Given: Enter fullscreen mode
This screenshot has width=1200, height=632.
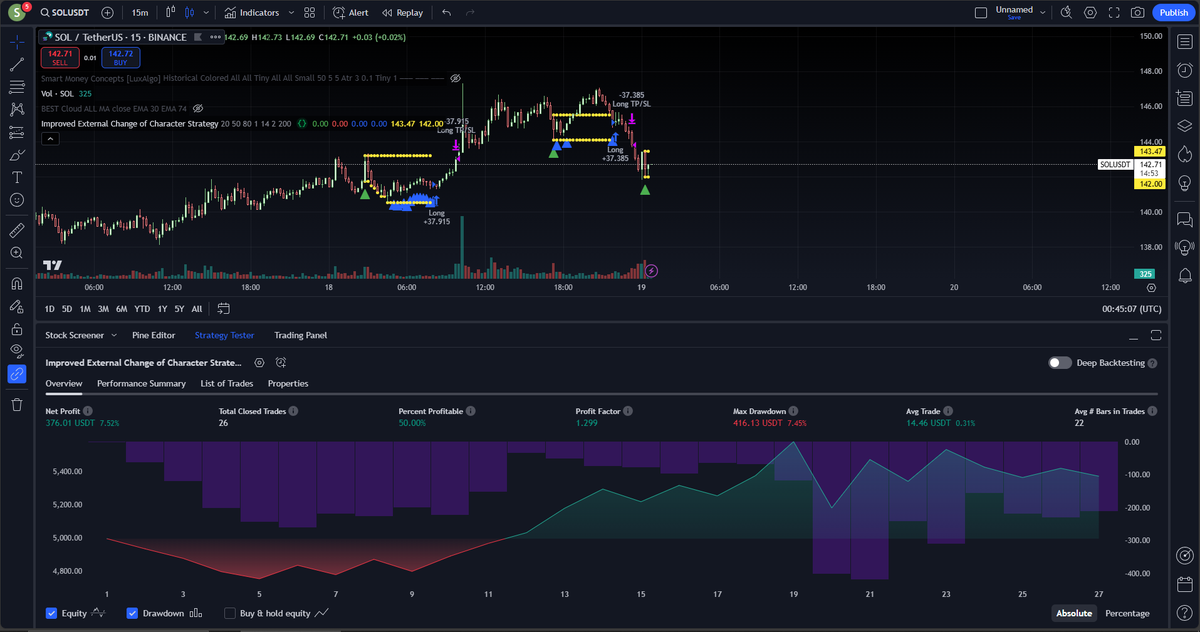Looking at the screenshot, I should pos(1114,13).
